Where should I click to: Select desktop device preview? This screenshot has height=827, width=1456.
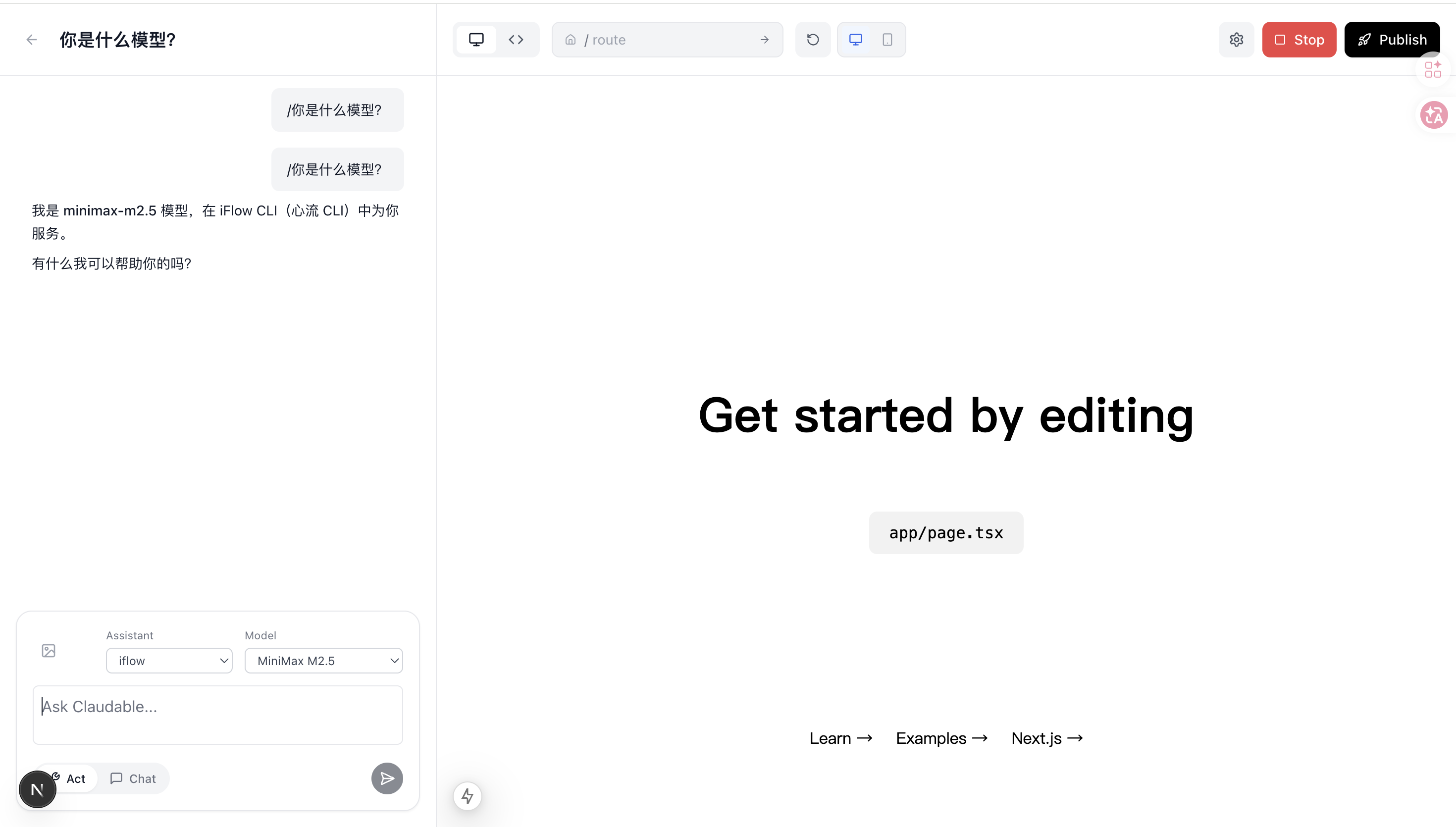(x=855, y=40)
